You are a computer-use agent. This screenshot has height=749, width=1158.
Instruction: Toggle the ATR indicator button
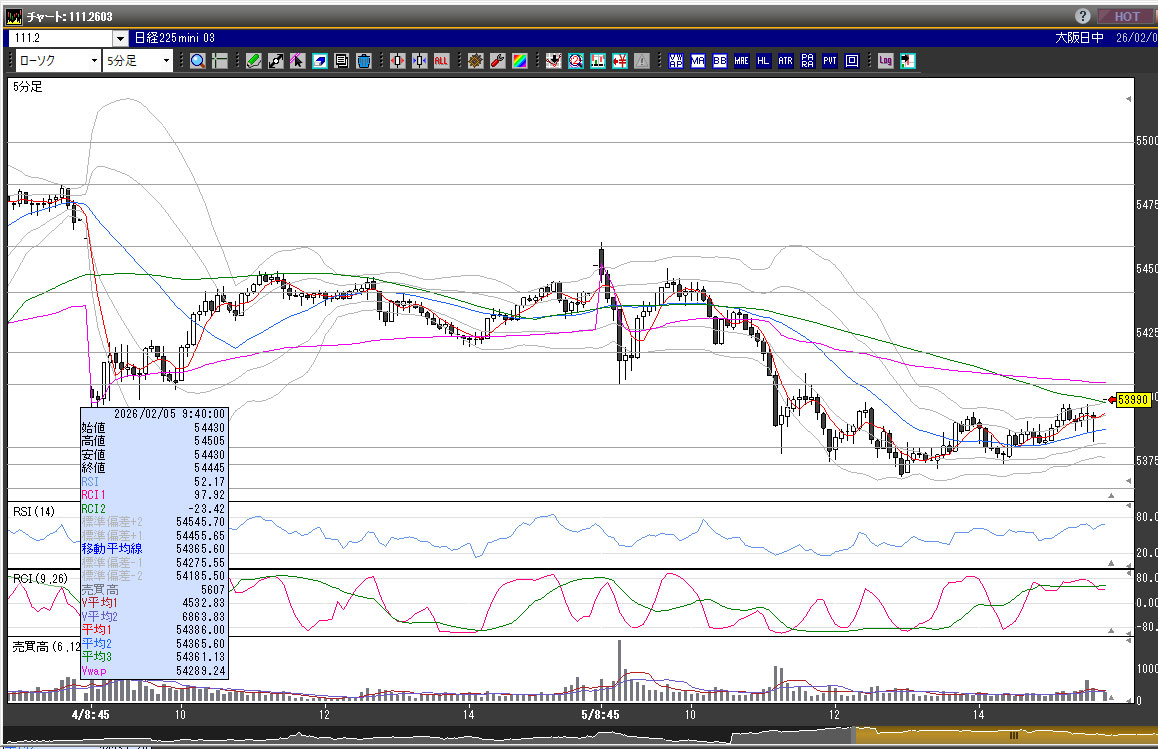click(785, 61)
